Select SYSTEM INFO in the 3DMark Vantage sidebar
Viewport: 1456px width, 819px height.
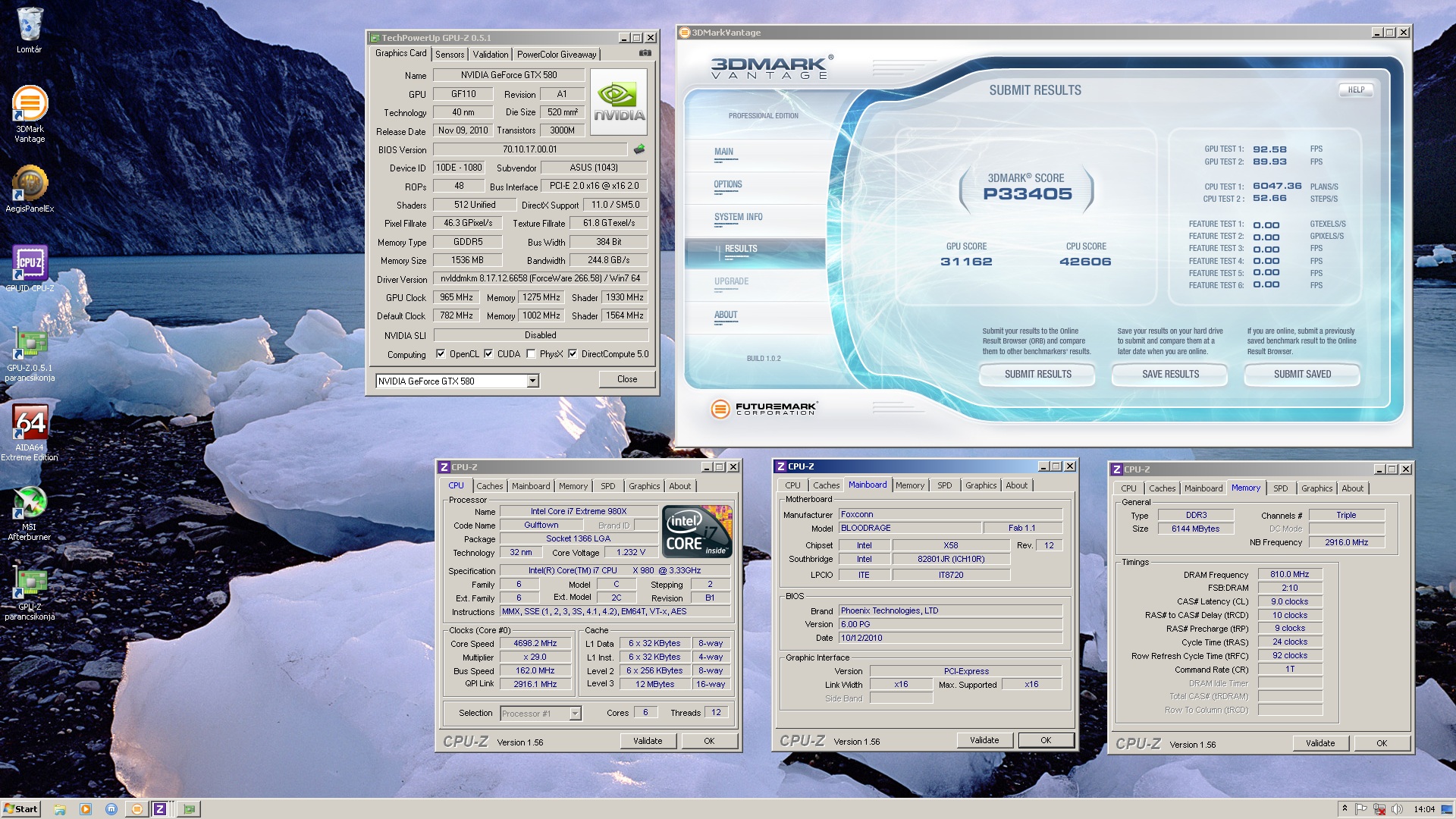point(738,218)
